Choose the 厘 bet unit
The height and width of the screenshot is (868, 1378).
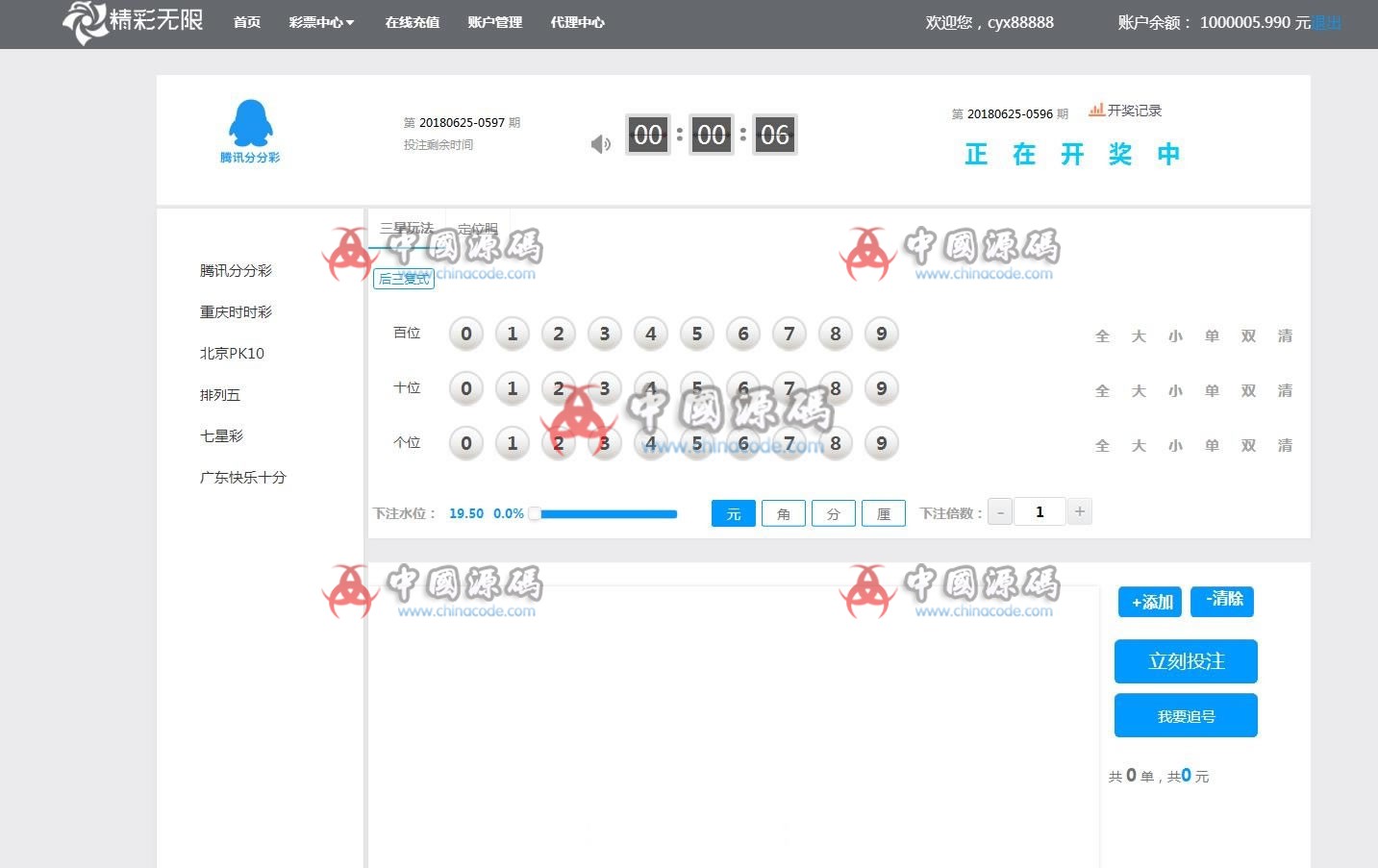pyautogui.click(x=884, y=514)
